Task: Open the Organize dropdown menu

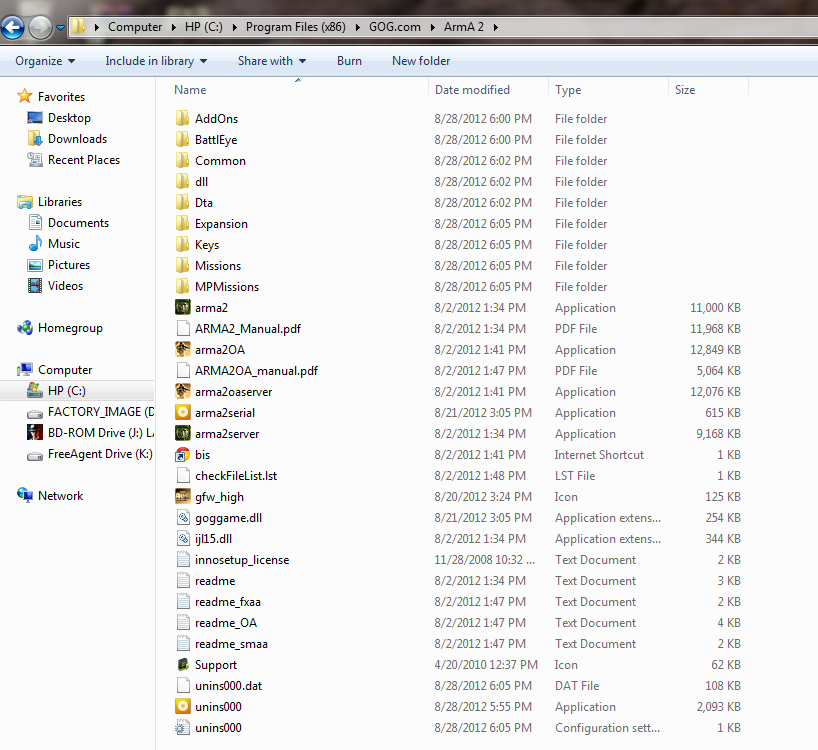Action: [45, 61]
